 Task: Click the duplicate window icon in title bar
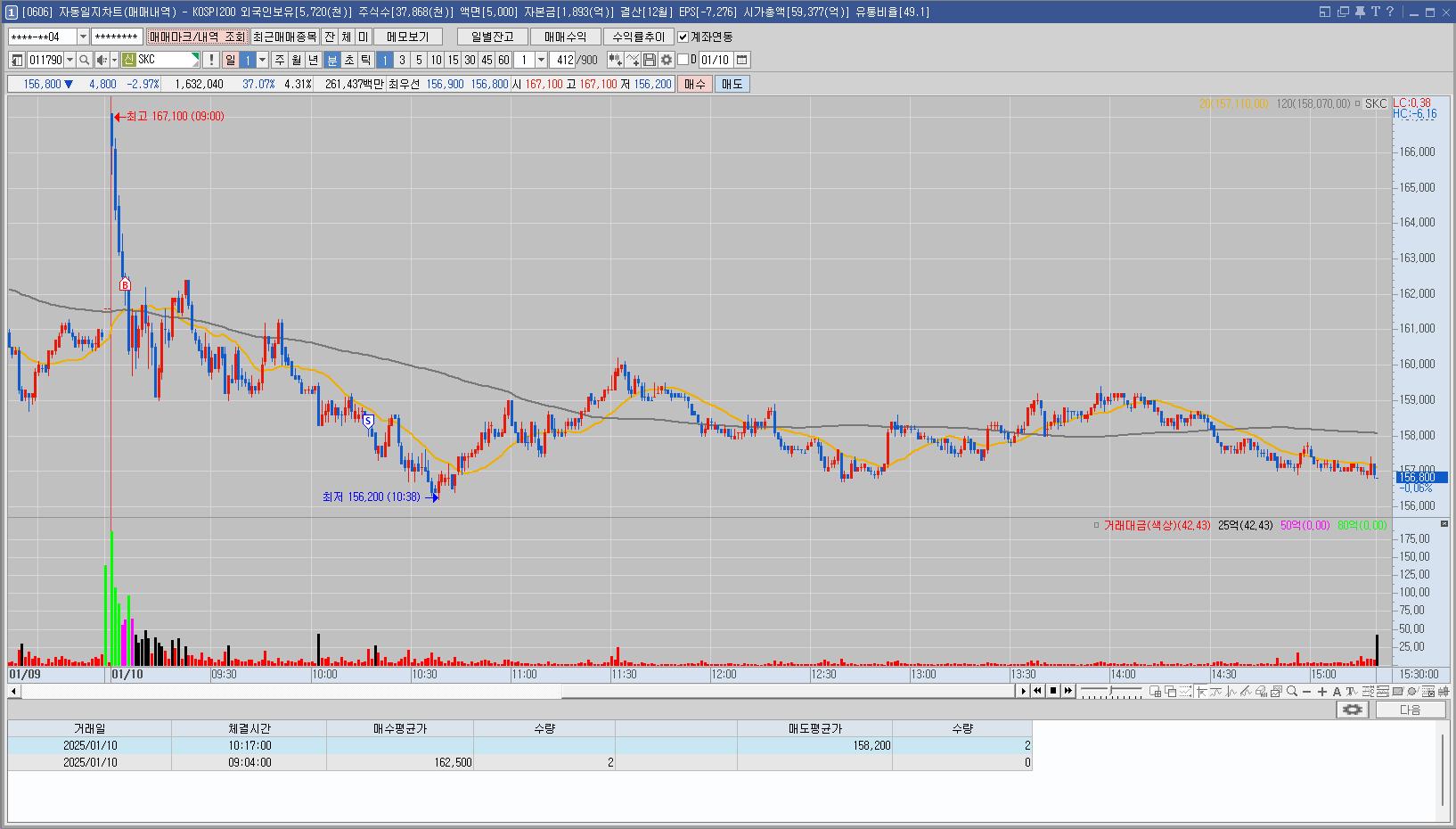[1343, 12]
